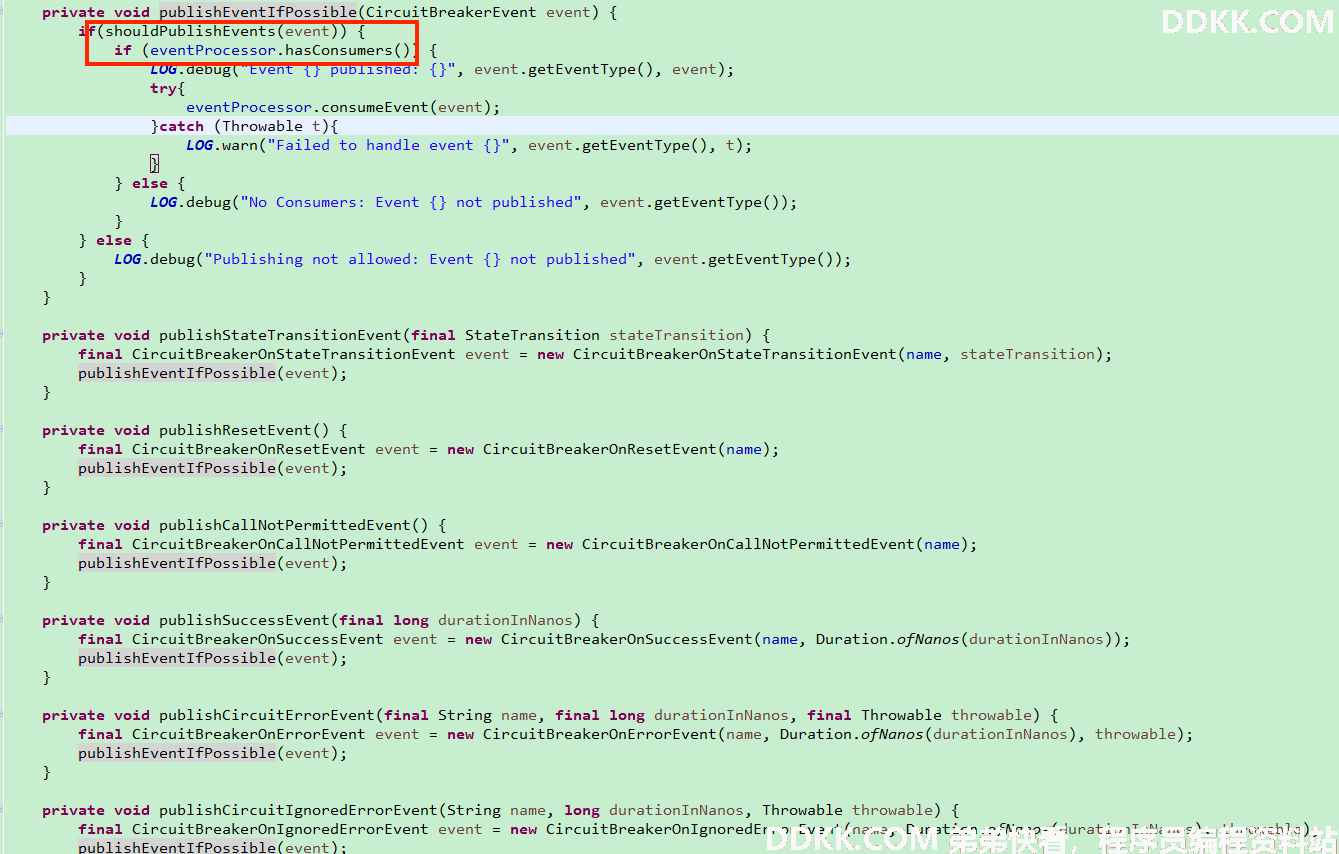Screen dimensions: 1339x854
Task: Click new CircuitBreakerOnErrorEvent constructor call
Action: (x=582, y=734)
